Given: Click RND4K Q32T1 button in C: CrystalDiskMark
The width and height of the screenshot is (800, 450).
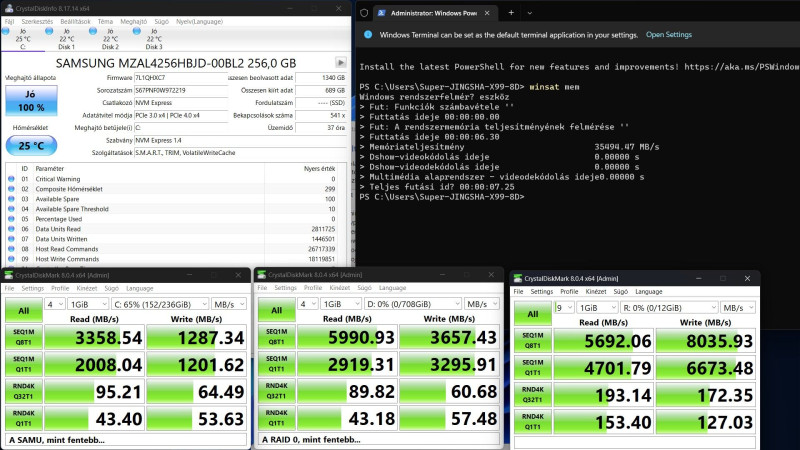Looking at the screenshot, I should [23, 391].
